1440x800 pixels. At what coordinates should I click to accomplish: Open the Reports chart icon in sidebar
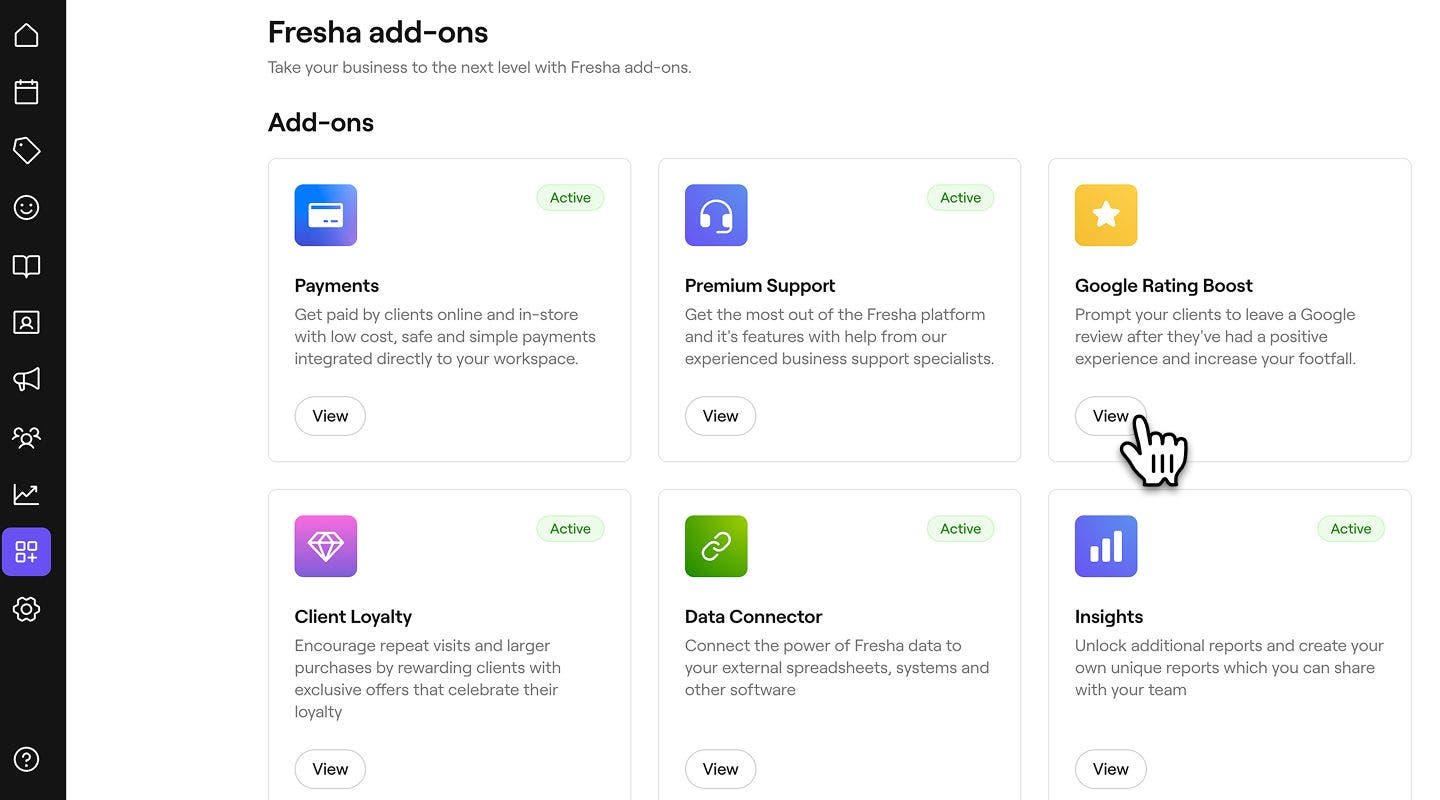(x=26, y=494)
